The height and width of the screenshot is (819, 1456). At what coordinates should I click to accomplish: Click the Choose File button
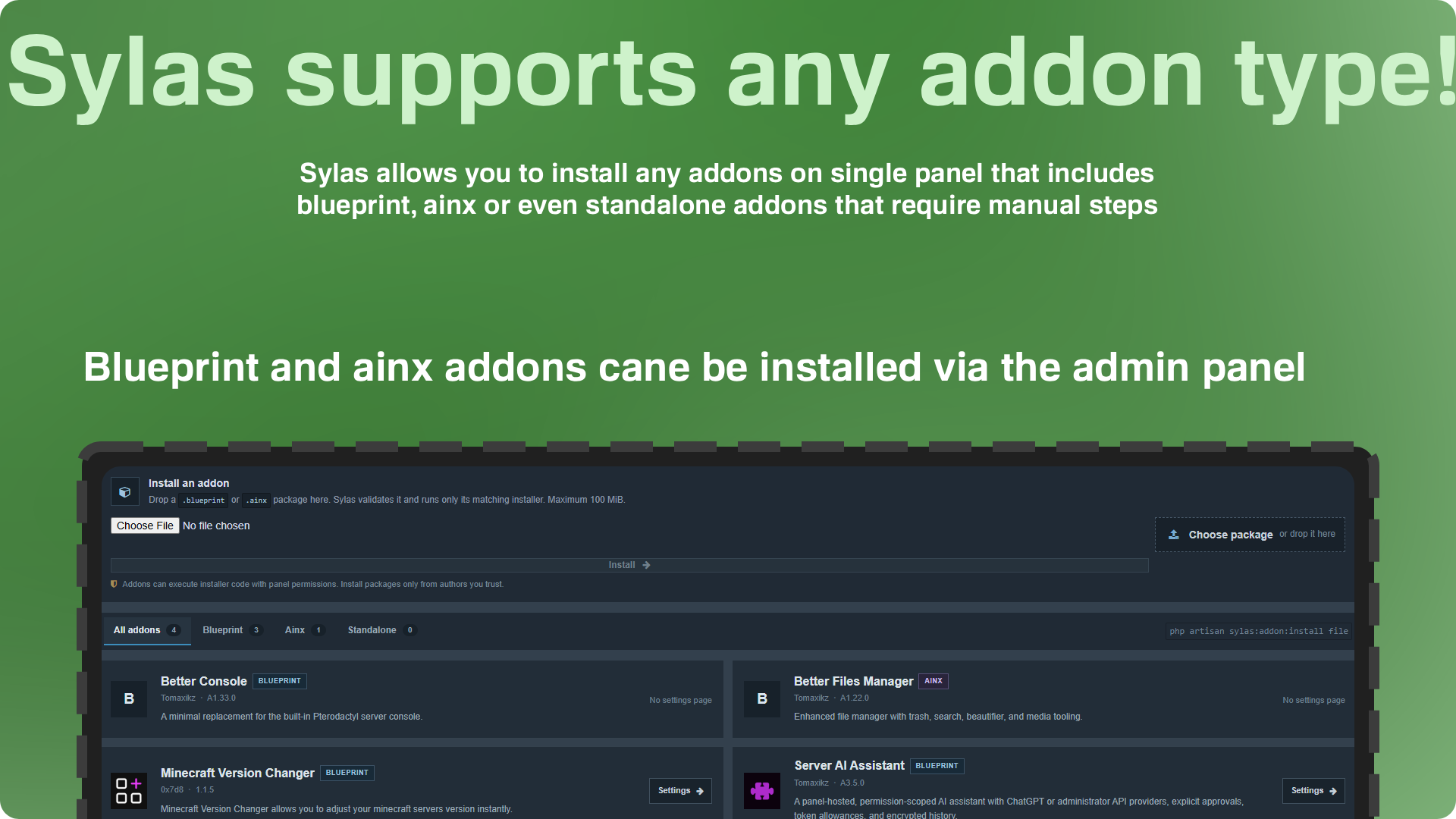pos(145,526)
